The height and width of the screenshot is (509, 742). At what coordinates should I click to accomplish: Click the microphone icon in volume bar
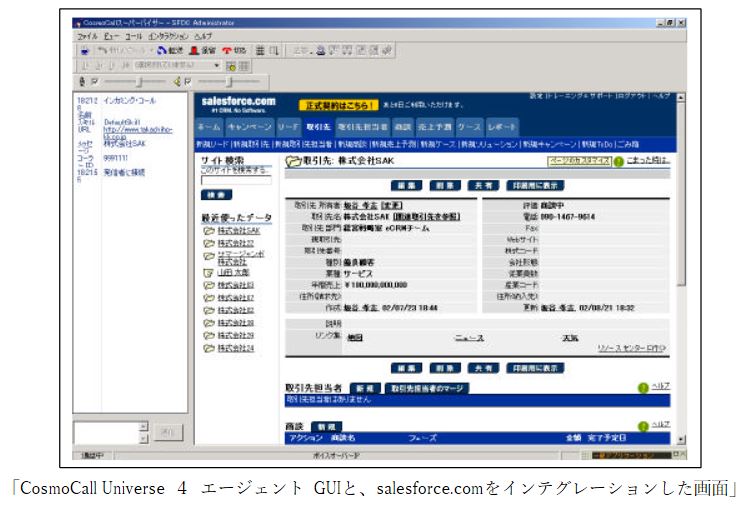click(x=82, y=82)
